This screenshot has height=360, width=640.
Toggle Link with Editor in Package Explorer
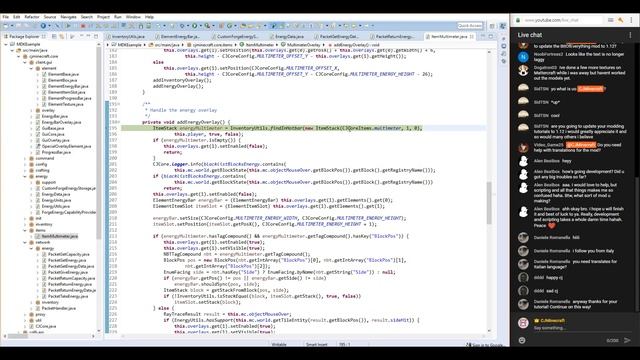point(62,37)
